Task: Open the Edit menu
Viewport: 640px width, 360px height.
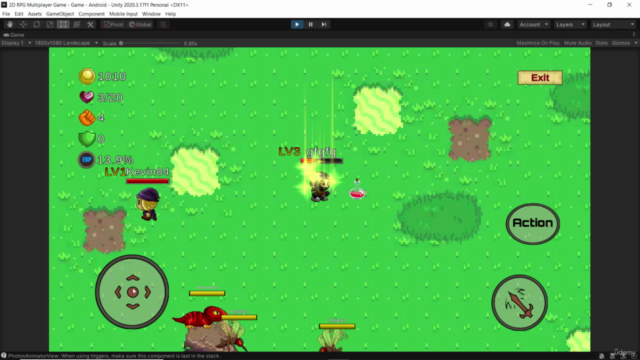Action: point(19,14)
